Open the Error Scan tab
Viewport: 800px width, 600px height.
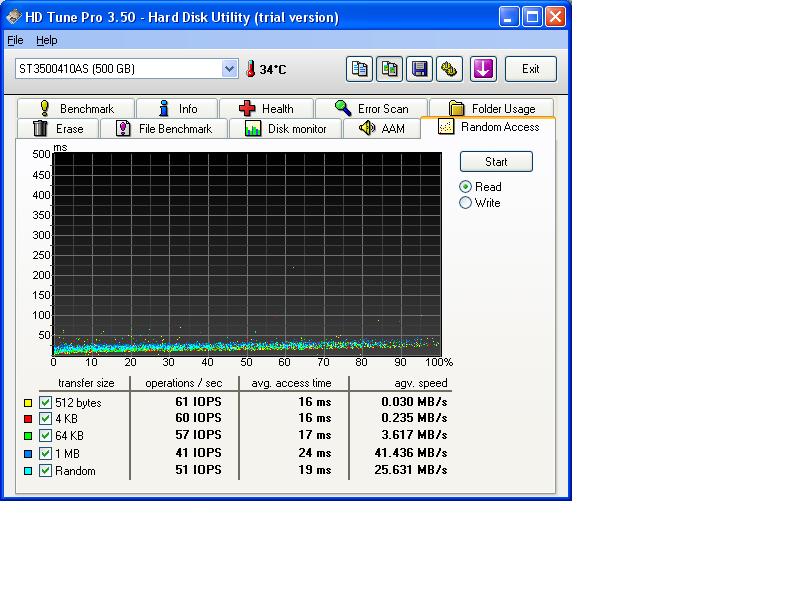[x=371, y=109]
